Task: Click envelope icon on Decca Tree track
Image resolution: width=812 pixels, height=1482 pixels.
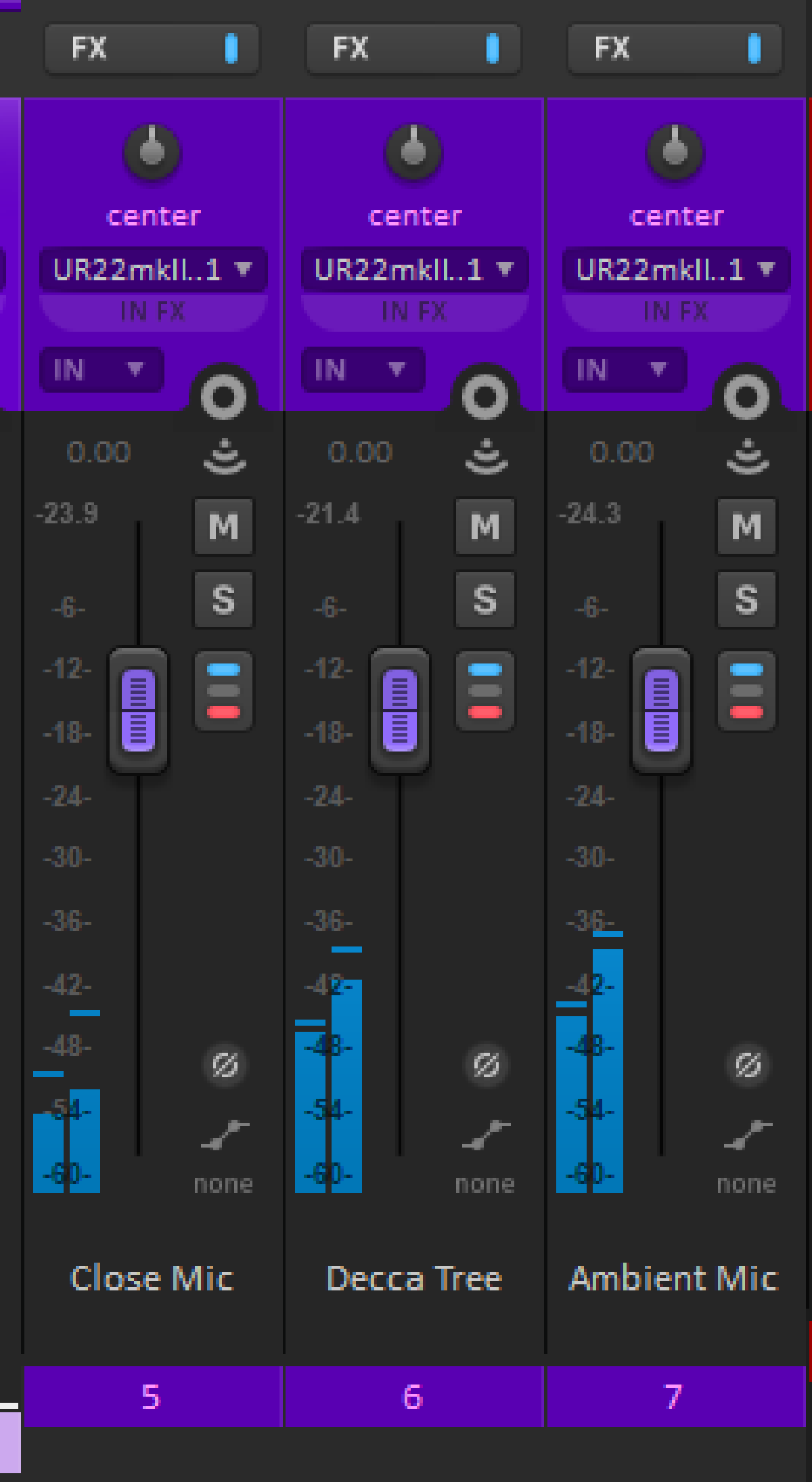Action: [486, 1134]
